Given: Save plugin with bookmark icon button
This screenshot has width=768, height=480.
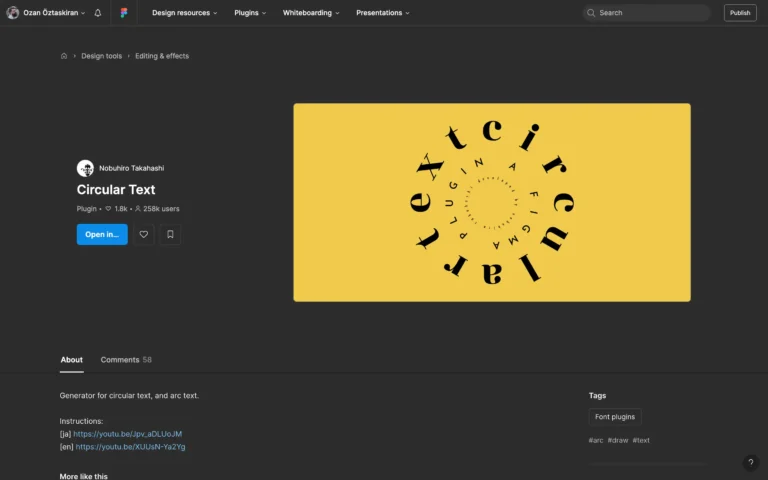Looking at the screenshot, I should point(170,235).
